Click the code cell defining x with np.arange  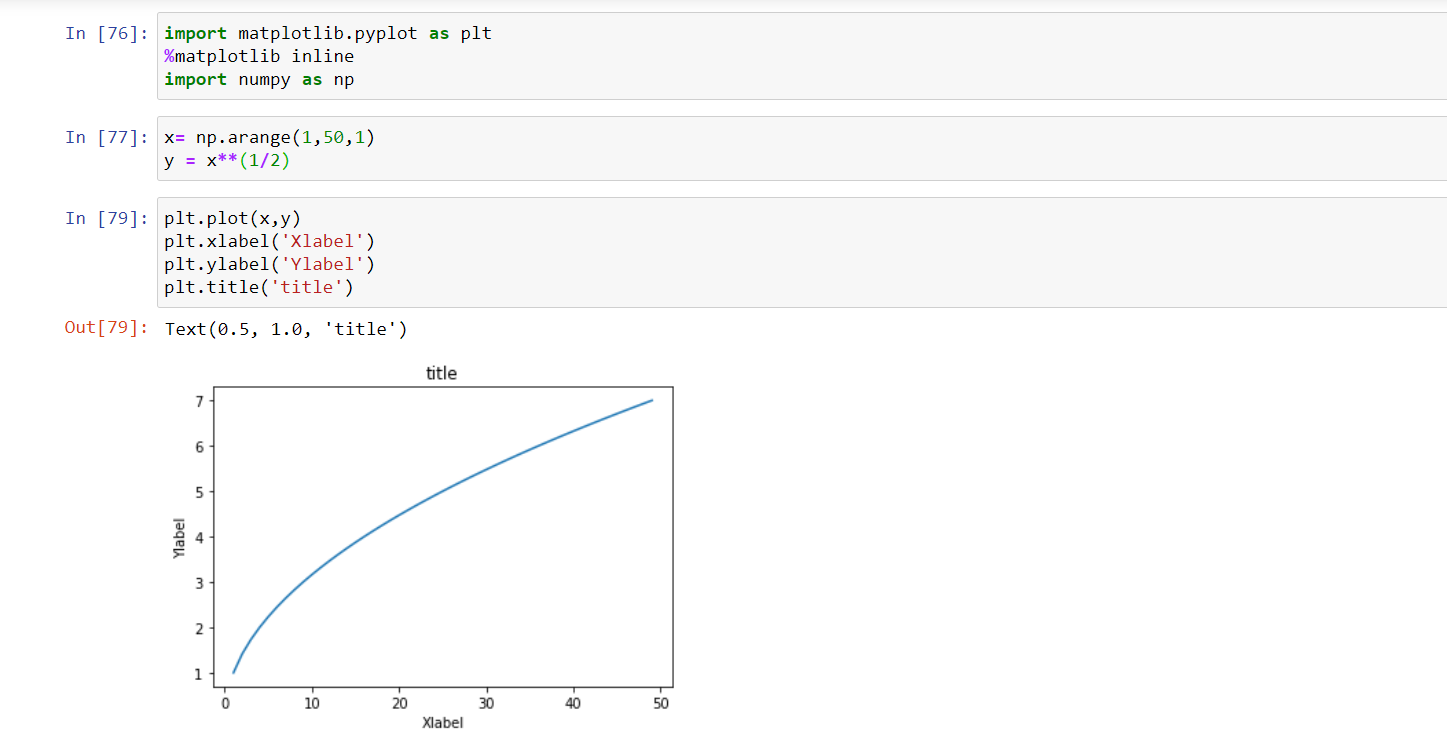(x=801, y=149)
